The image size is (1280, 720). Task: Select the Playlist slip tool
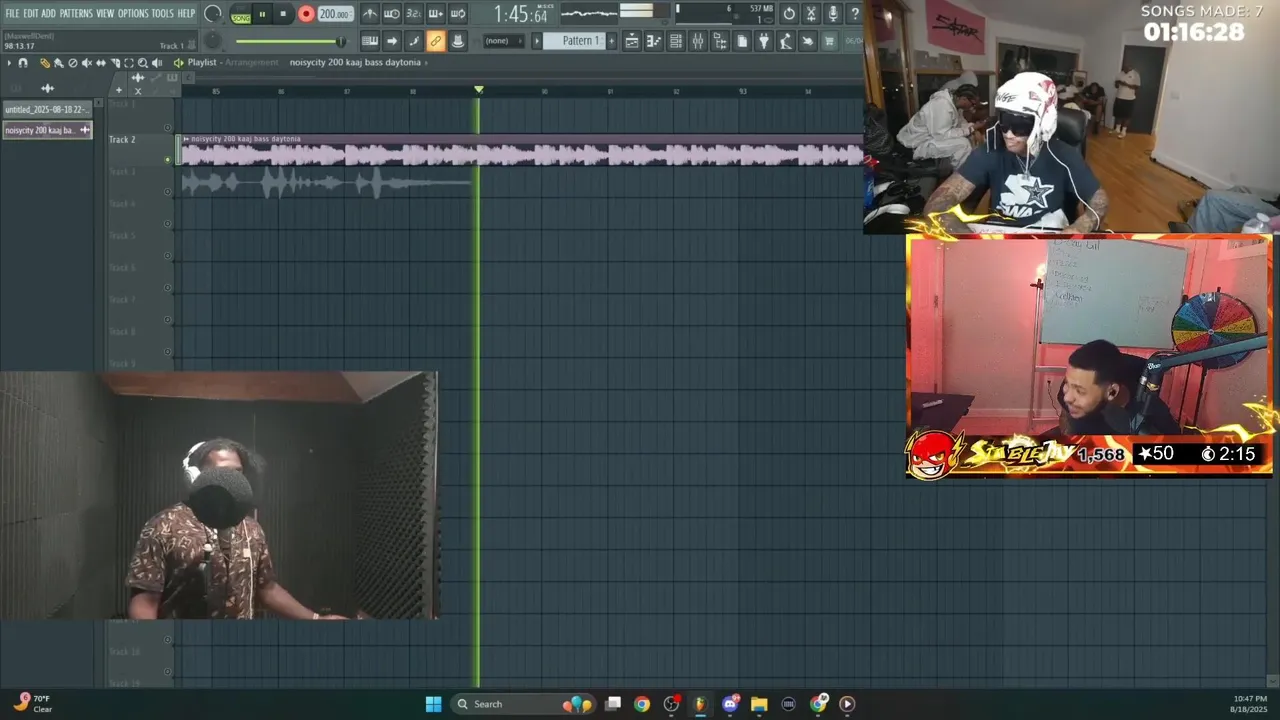coord(101,63)
